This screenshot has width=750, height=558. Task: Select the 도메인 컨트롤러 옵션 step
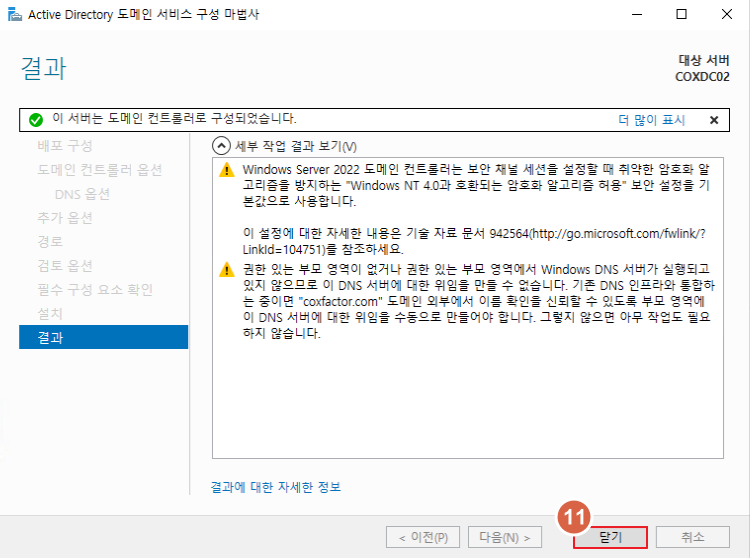coord(99,170)
